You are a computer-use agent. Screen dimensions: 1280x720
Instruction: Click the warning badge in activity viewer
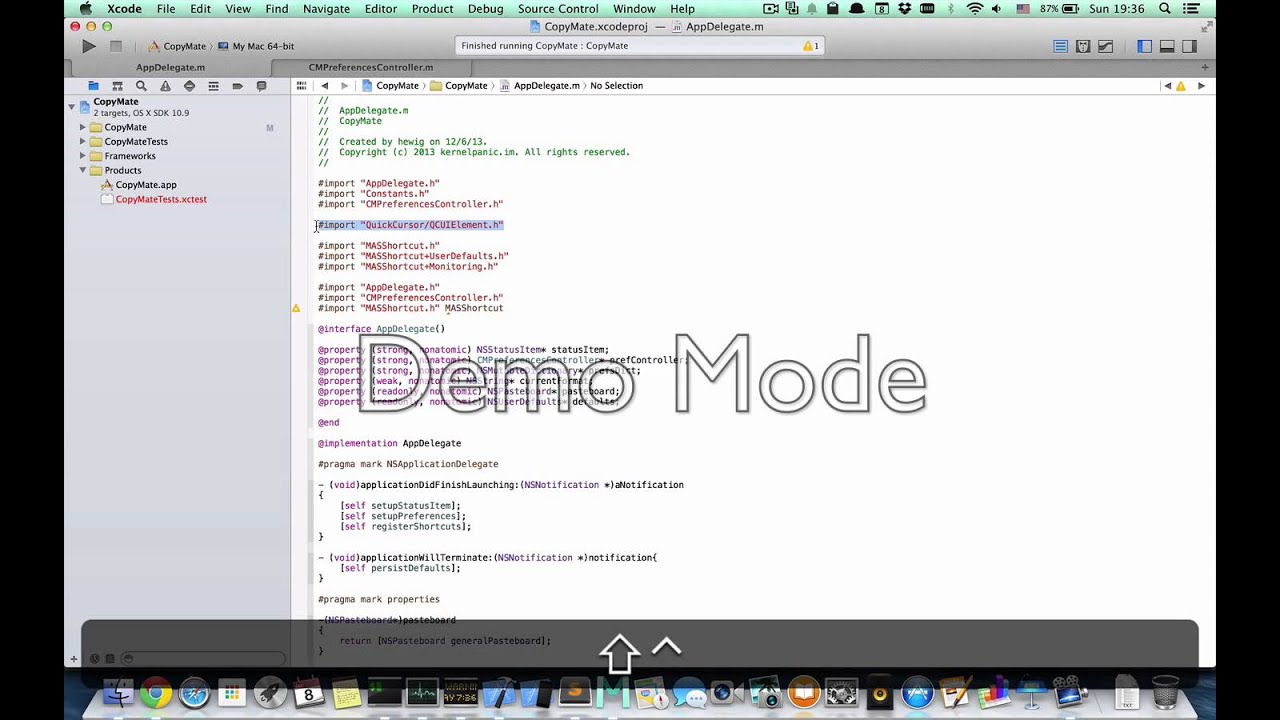(810, 46)
